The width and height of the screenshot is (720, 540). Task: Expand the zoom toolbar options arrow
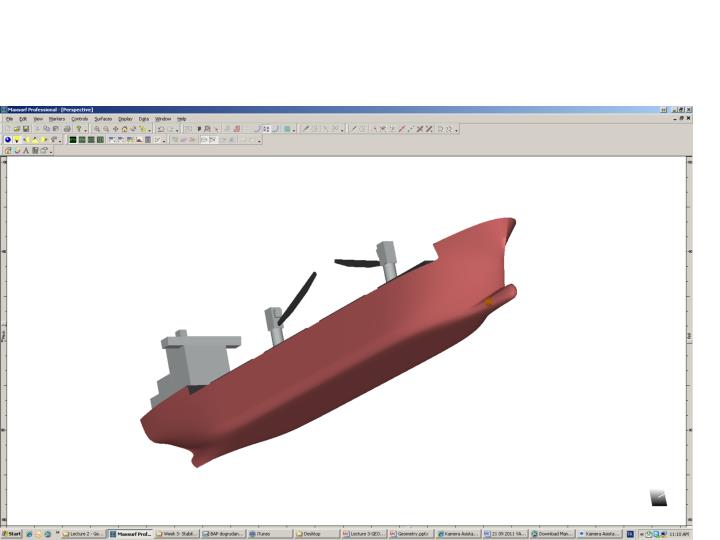point(151,129)
